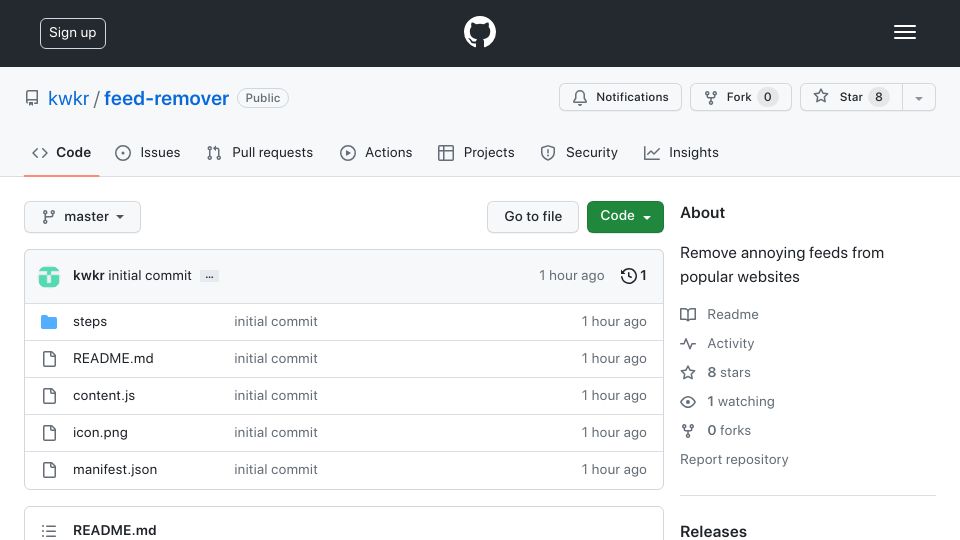Viewport: 960px width, 540px height.
Task: Click the icon.png file icon
Action: click(x=50, y=433)
